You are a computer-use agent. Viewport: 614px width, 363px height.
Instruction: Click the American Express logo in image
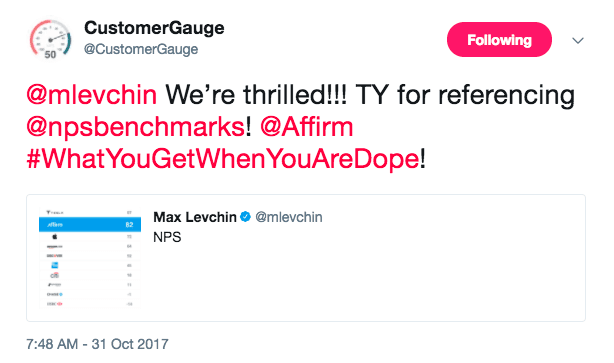tap(55, 265)
